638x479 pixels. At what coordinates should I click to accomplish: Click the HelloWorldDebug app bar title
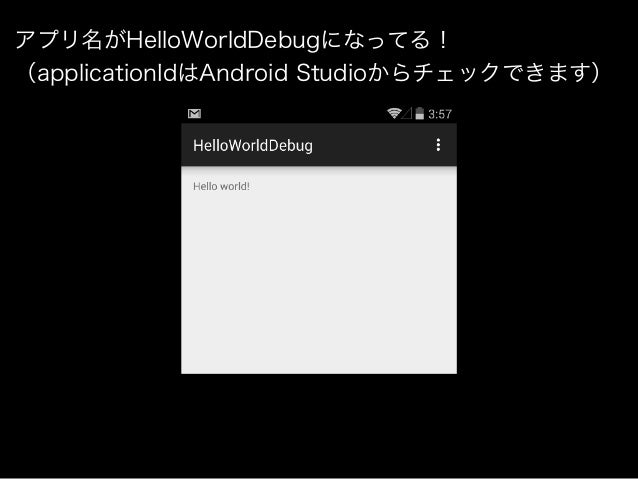click(x=253, y=146)
